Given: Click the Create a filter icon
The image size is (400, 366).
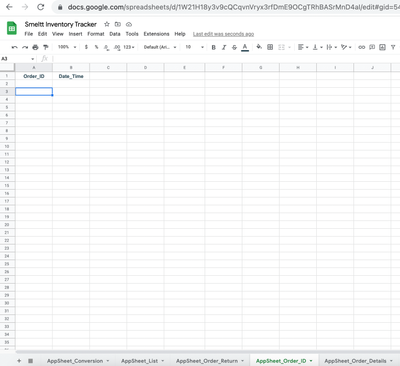Looking at the screenshot, I should [x=393, y=47].
